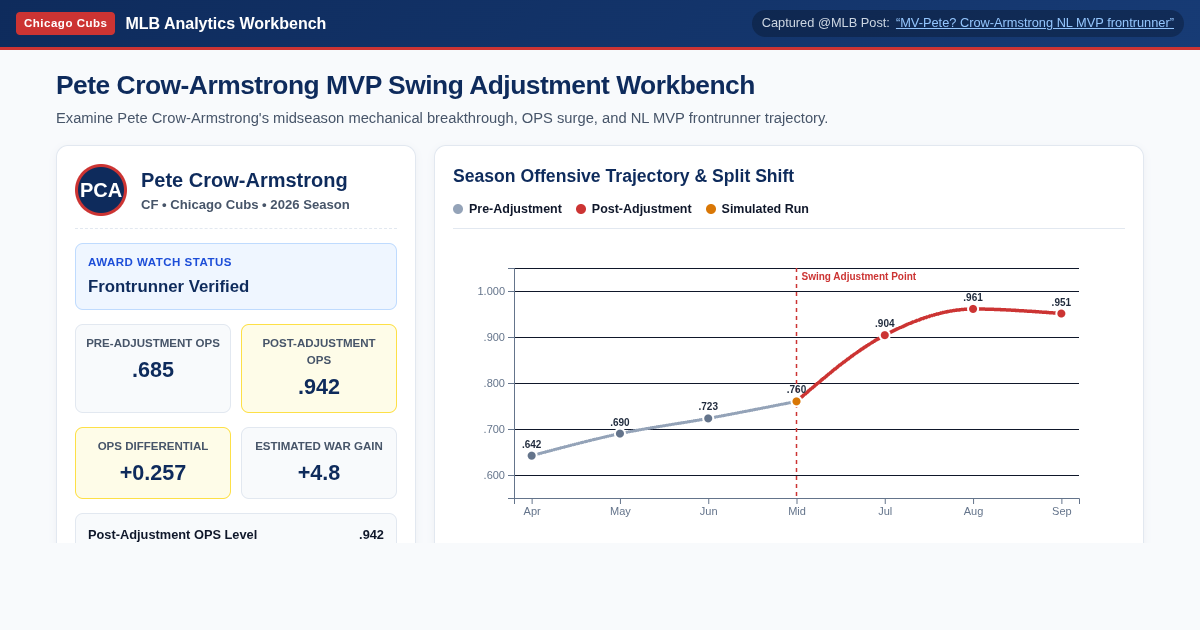Click the Pete Crow-Armstrong MVP Swing Adjustment Workbench heading

click(x=405, y=85)
